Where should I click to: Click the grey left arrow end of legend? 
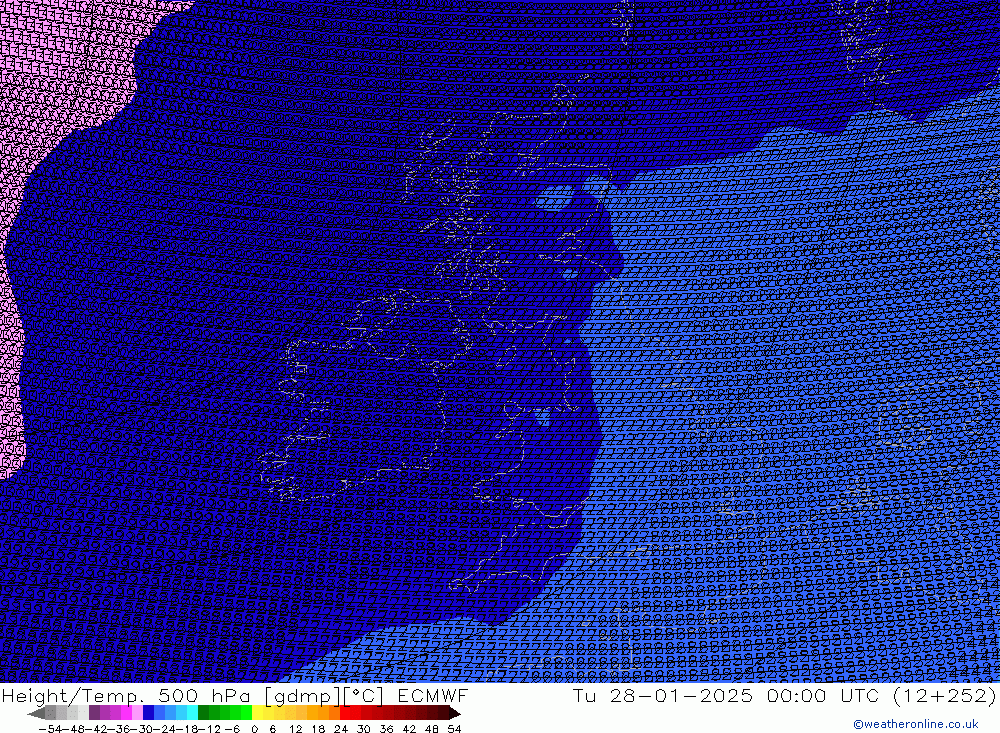click(x=36, y=713)
